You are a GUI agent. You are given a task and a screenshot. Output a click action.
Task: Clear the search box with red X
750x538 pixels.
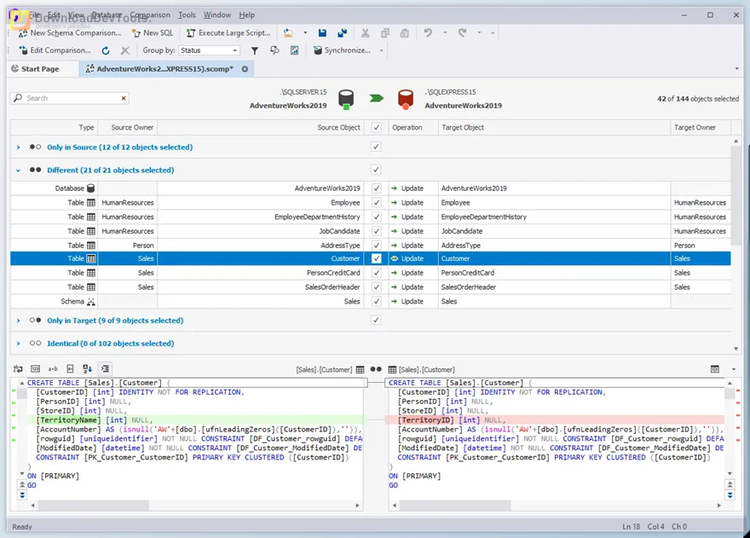pos(124,98)
